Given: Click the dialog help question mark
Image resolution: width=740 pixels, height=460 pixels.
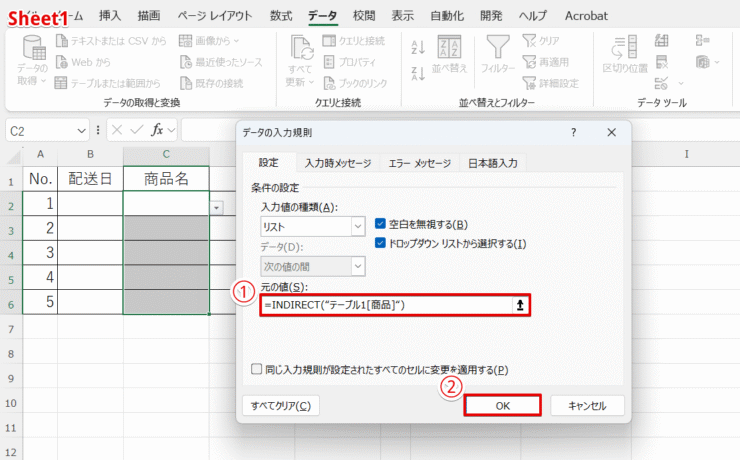Looking at the screenshot, I should (573, 133).
